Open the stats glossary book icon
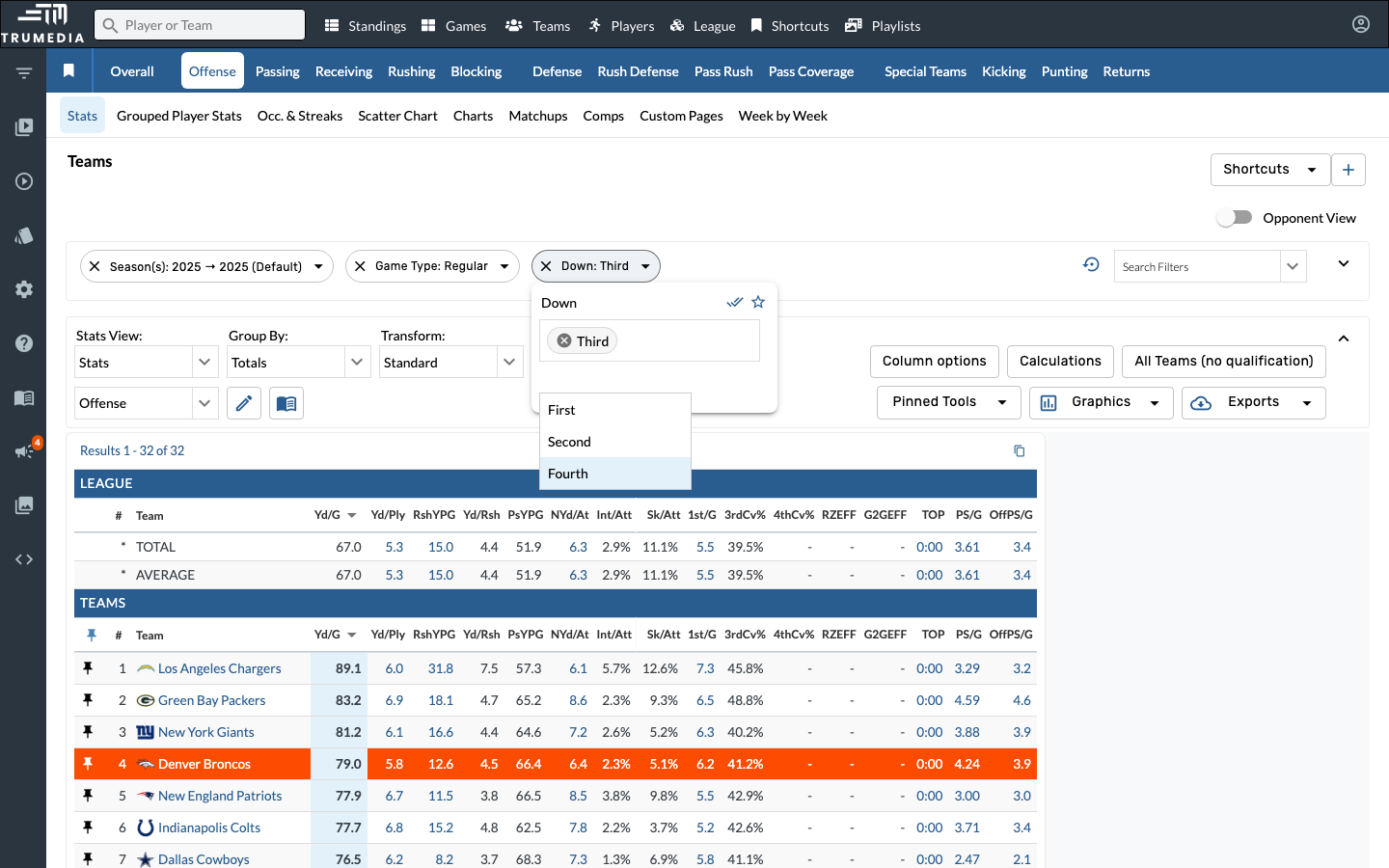1389x868 pixels. tap(286, 403)
